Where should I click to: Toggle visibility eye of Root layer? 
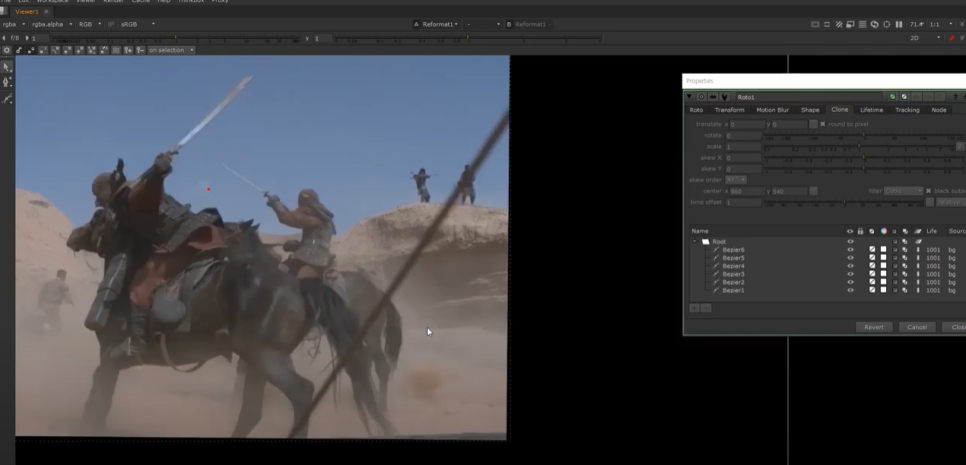[850, 241]
